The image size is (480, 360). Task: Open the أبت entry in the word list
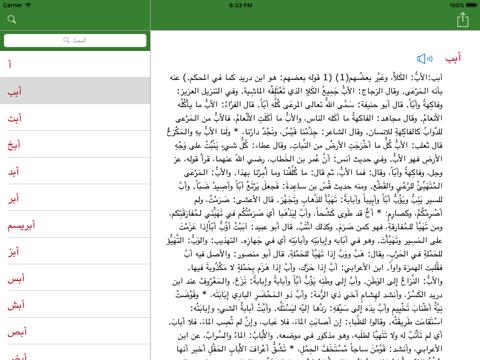click(x=75, y=117)
